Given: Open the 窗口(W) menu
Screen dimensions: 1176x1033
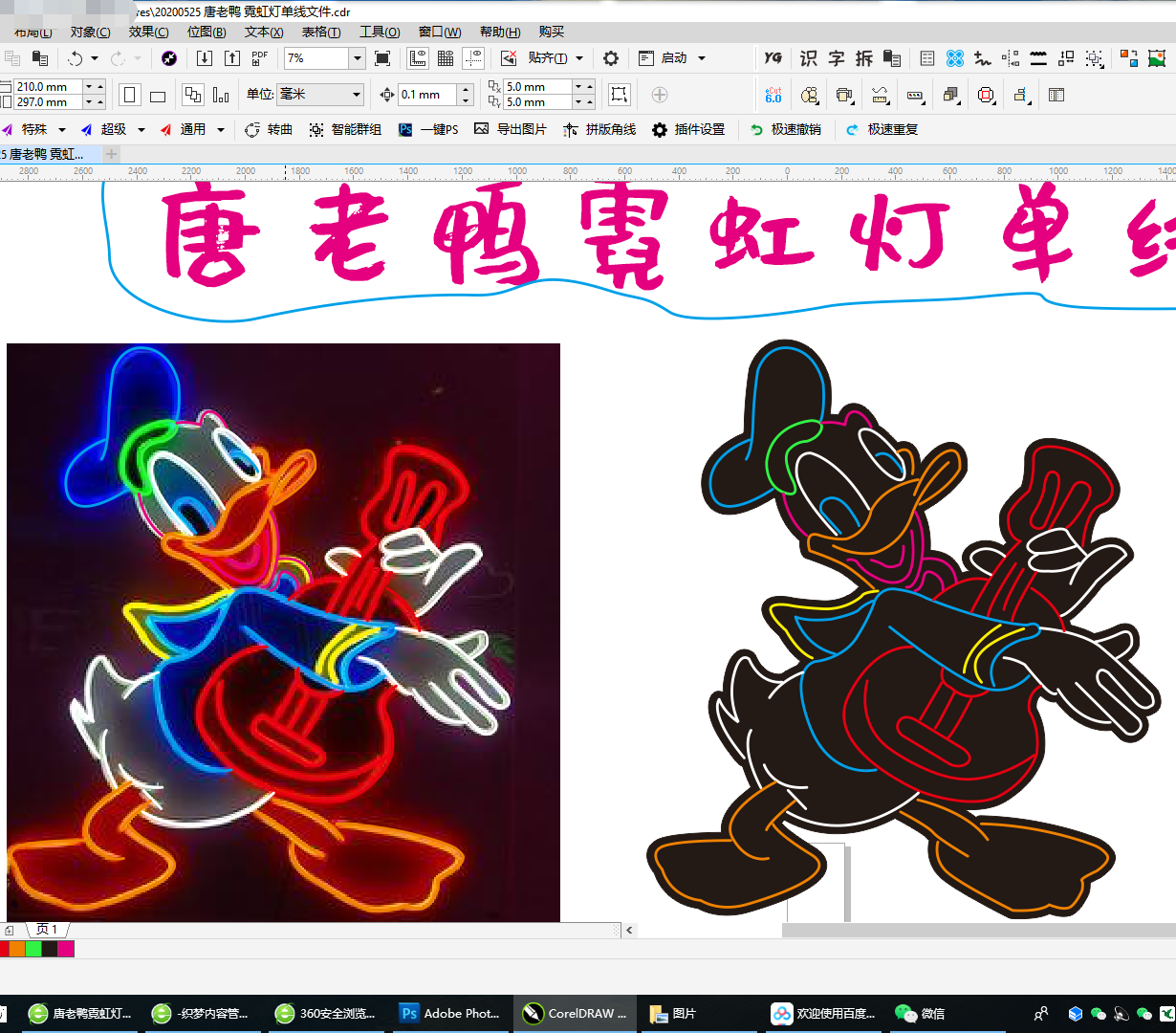Looking at the screenshot, I should (x=440, y=33).
